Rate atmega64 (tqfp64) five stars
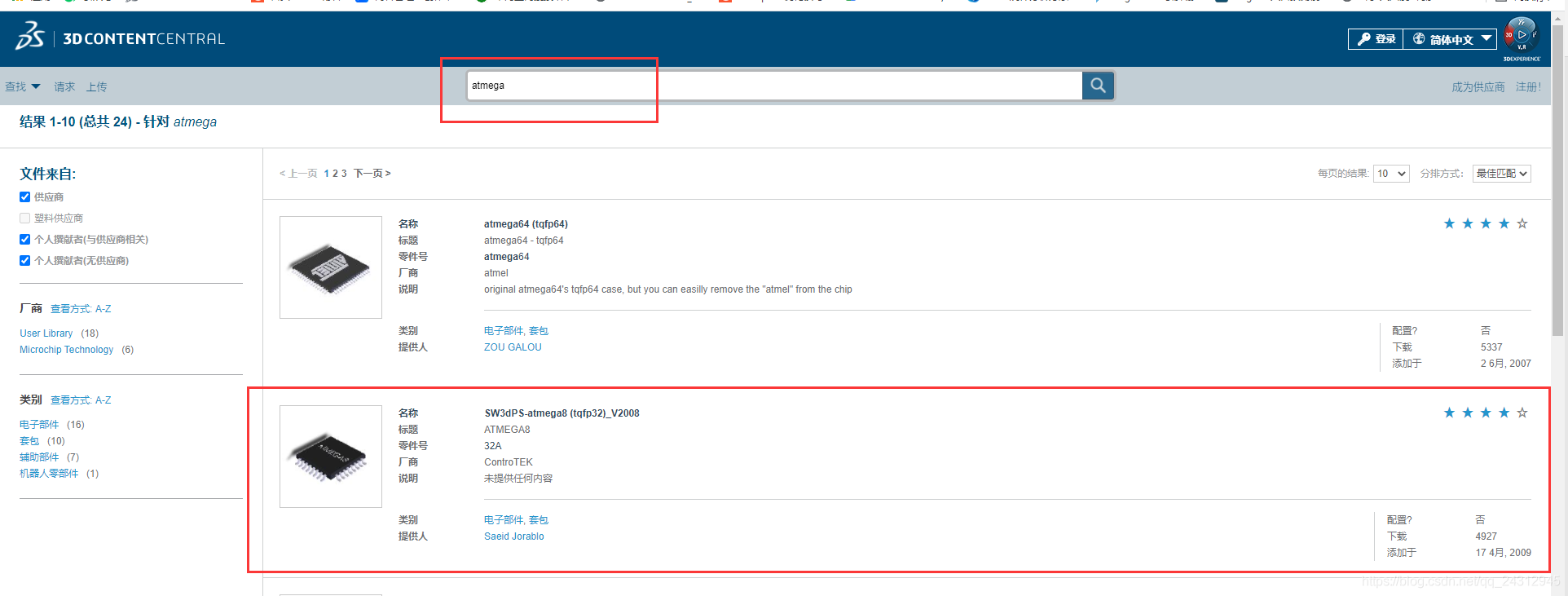1568x596 pixels. pos(1522,223)
